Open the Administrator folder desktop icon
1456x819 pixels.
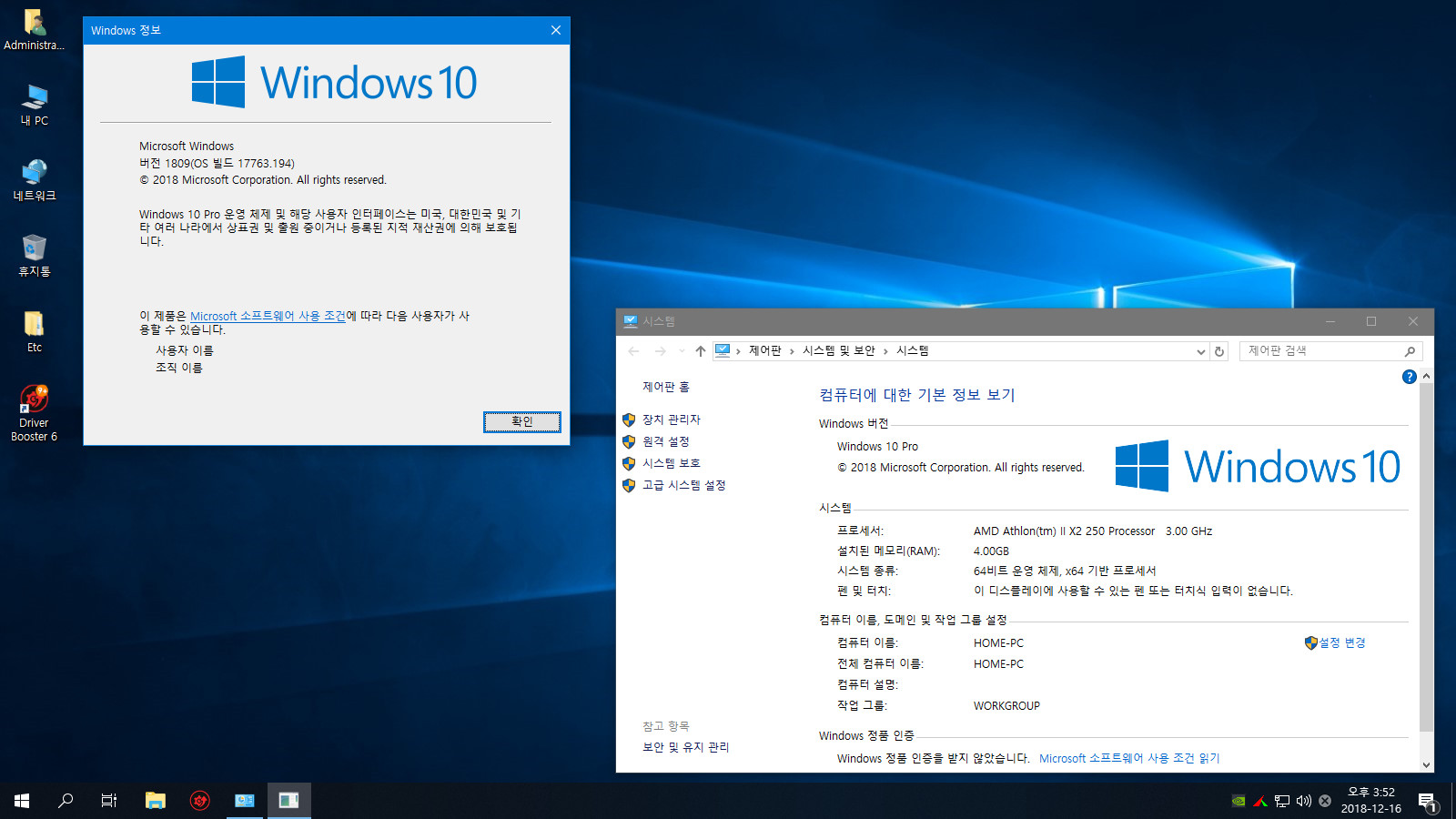point(35,29)
